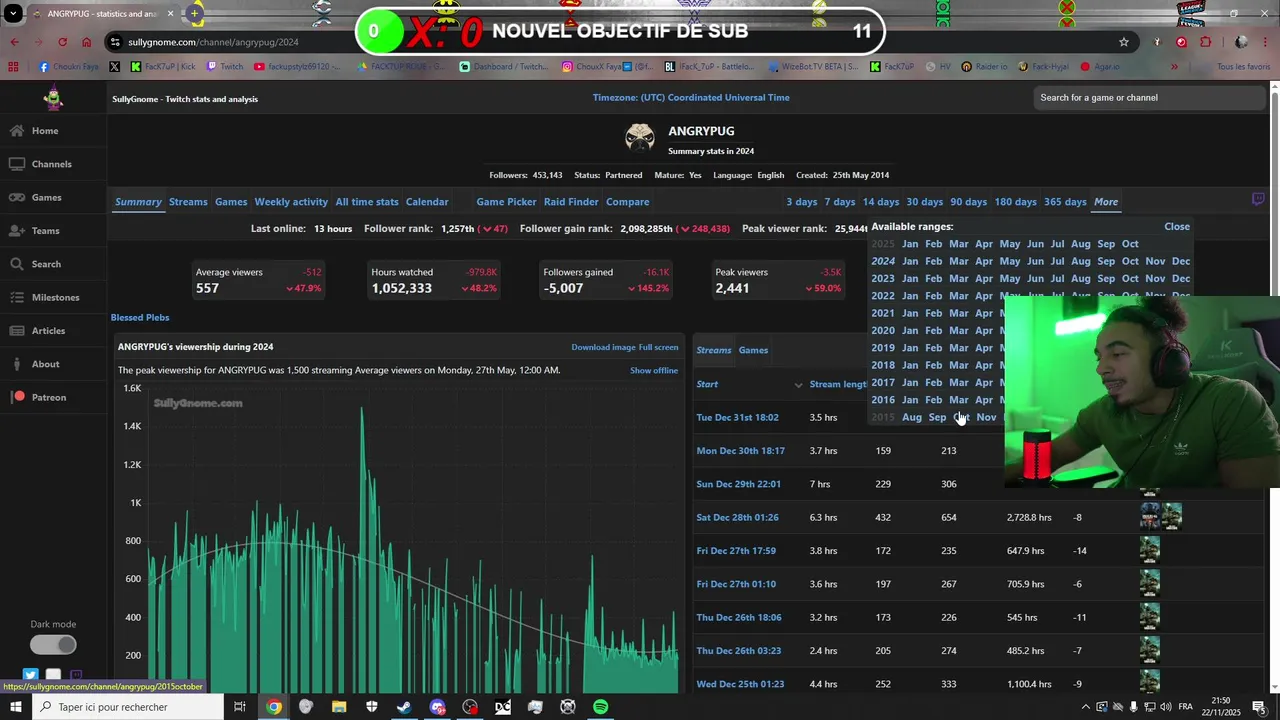1280x720 pixels.
Task: Open Spotify from the taskbar
Action: pos(600,707)
